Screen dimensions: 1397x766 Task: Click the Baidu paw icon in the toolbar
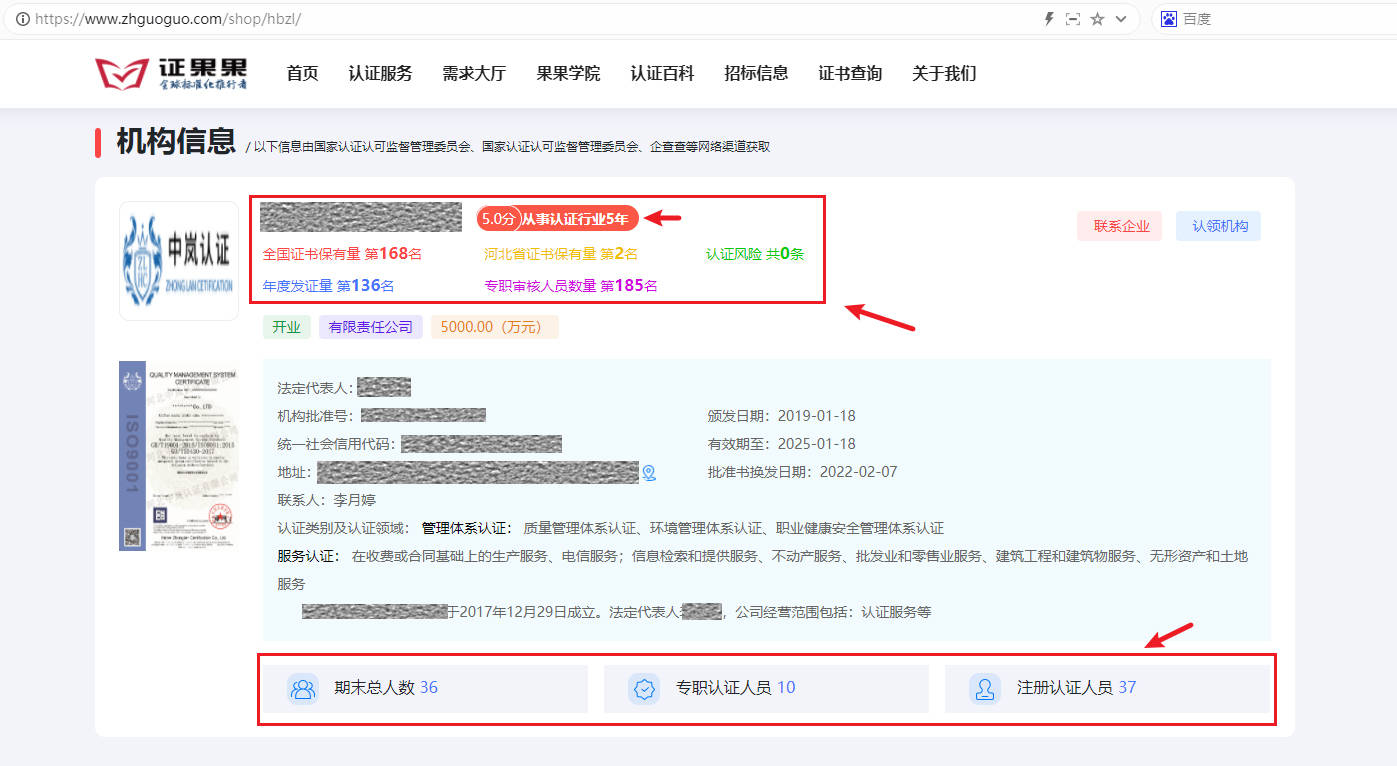coord(1169,18)
